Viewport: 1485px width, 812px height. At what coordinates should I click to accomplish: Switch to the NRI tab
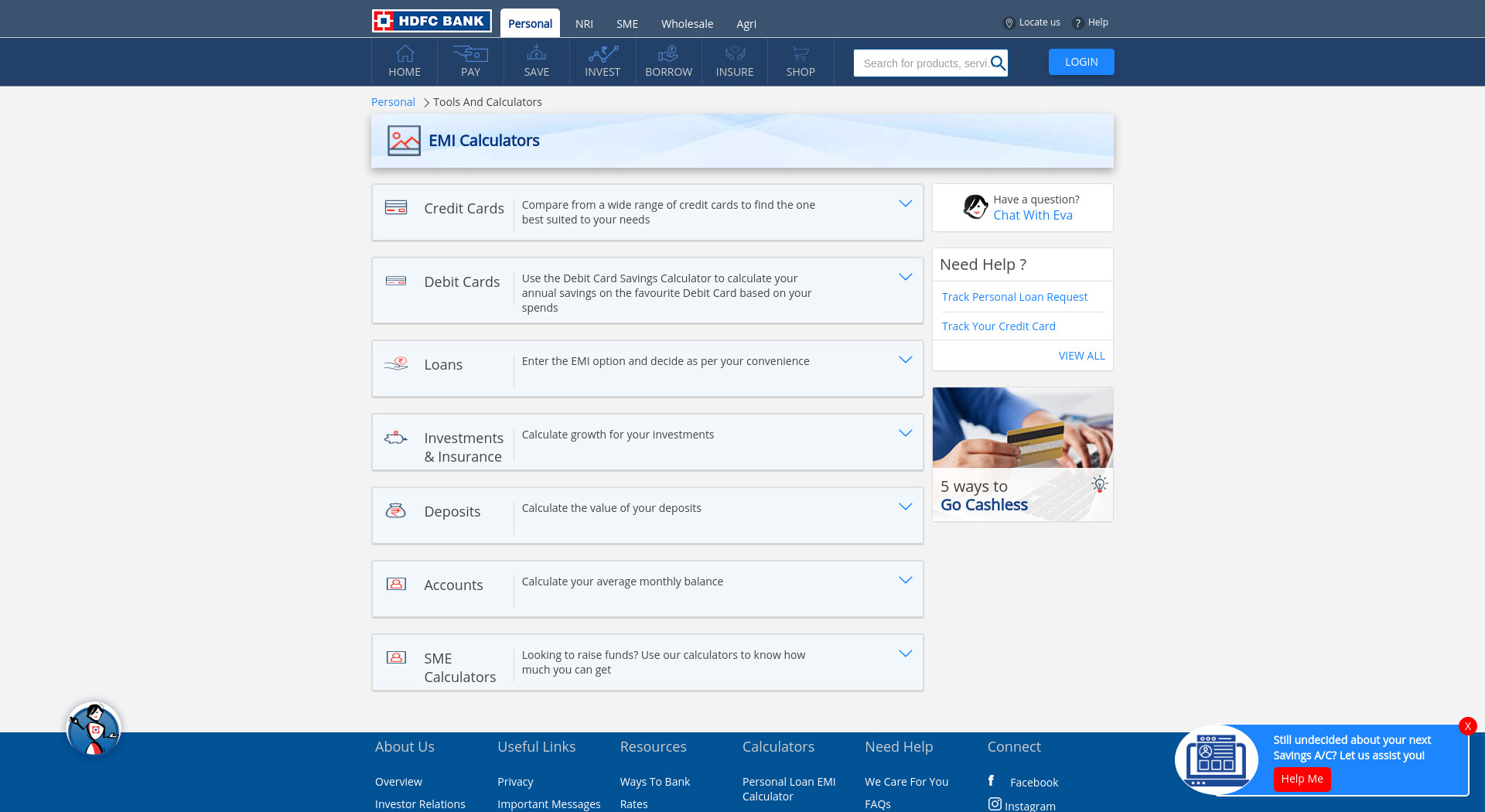coord(584,24)
